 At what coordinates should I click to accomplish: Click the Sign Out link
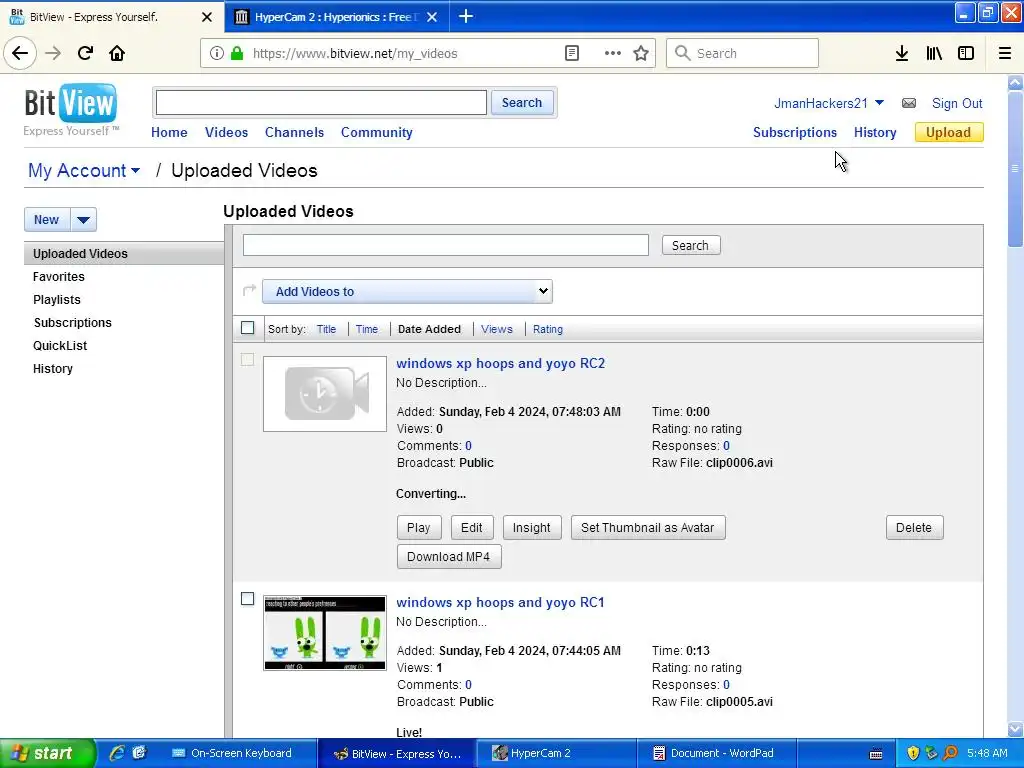[957, 103]
